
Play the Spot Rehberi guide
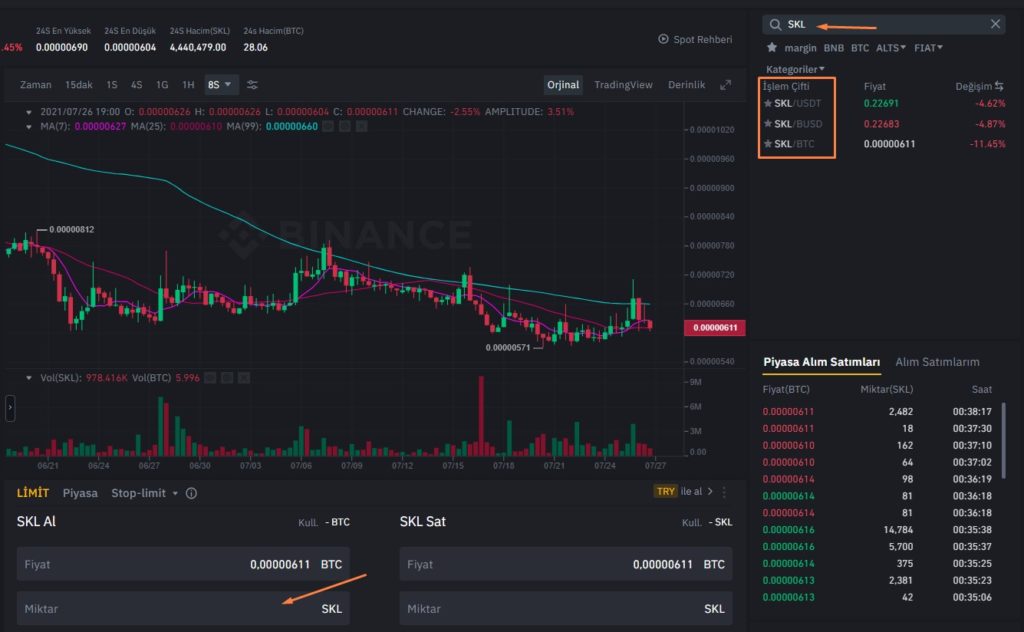(664, 39)
